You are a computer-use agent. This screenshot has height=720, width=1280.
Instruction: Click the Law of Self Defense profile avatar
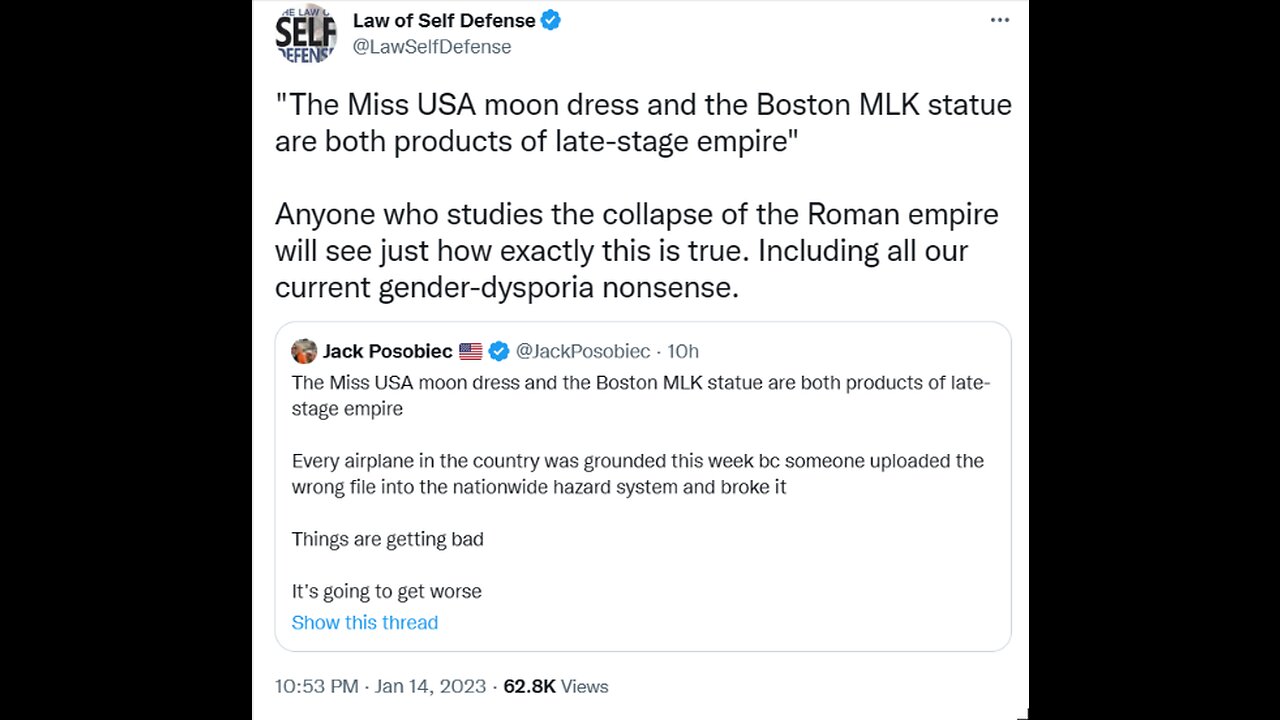pyautogui.click(x=306, y=34)
